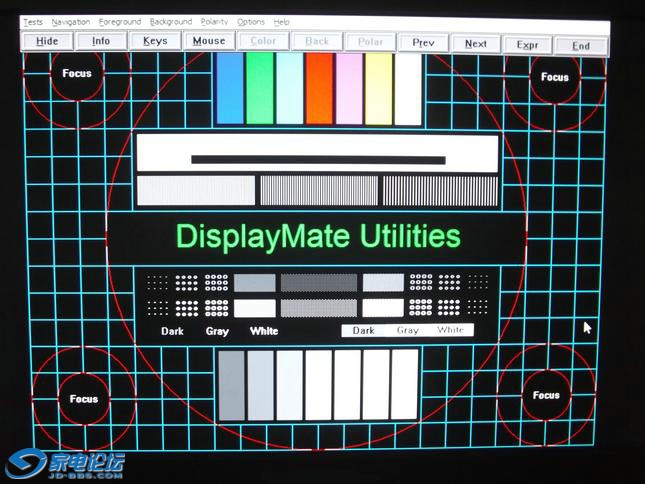Click the Mouse button
The width and height of the screenshot is (645, 484).
209,41
